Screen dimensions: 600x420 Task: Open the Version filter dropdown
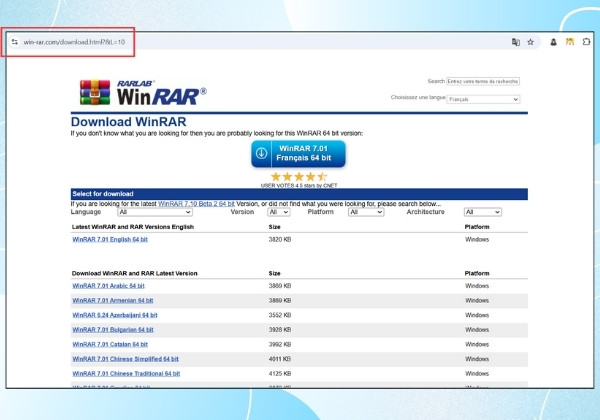[278, 212]
